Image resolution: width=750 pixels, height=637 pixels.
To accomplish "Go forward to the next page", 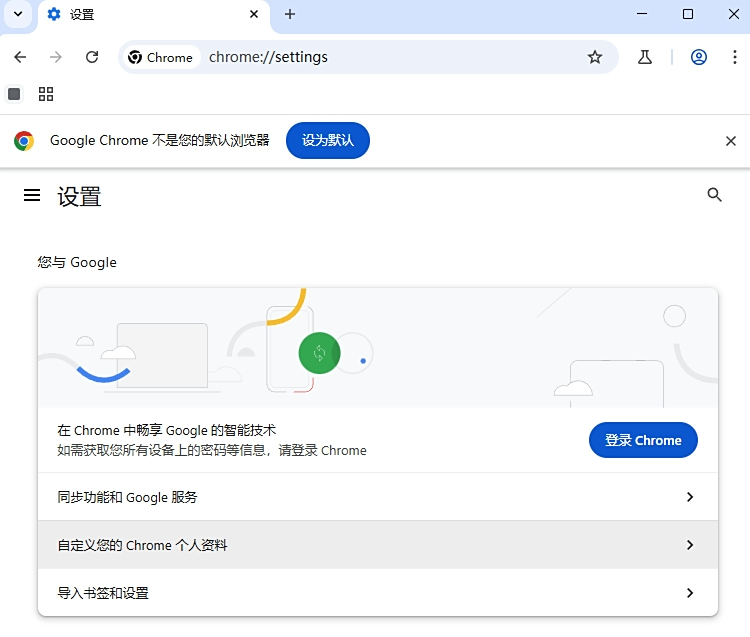I will coord(56,57).
